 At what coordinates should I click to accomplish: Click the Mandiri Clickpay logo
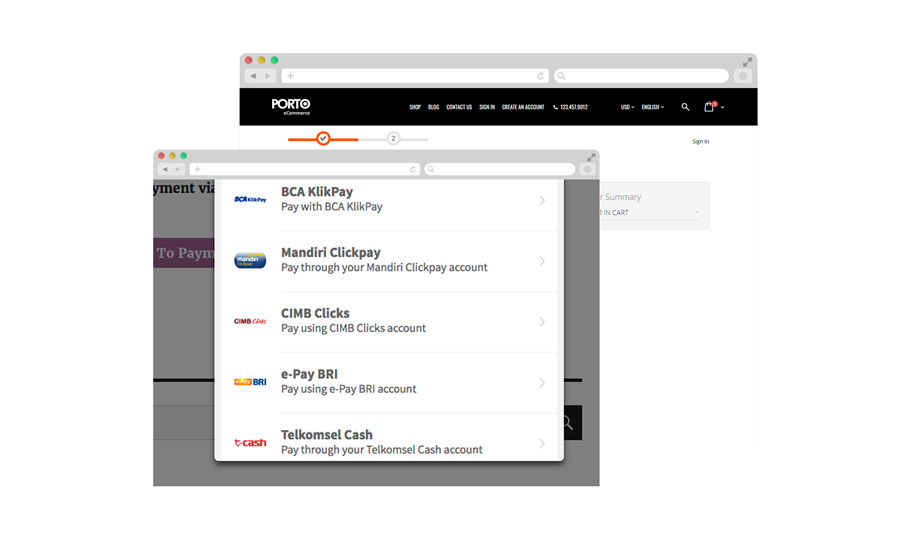pos(250,261)
